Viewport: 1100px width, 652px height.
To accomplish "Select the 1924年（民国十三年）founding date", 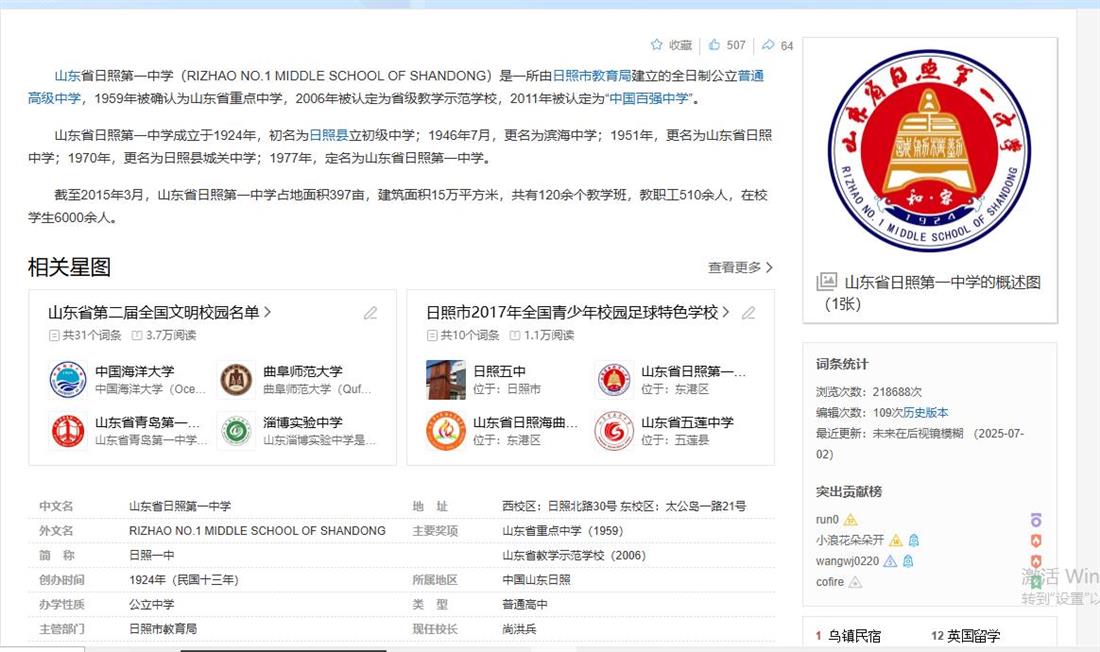I will click(x=184, y=580).
